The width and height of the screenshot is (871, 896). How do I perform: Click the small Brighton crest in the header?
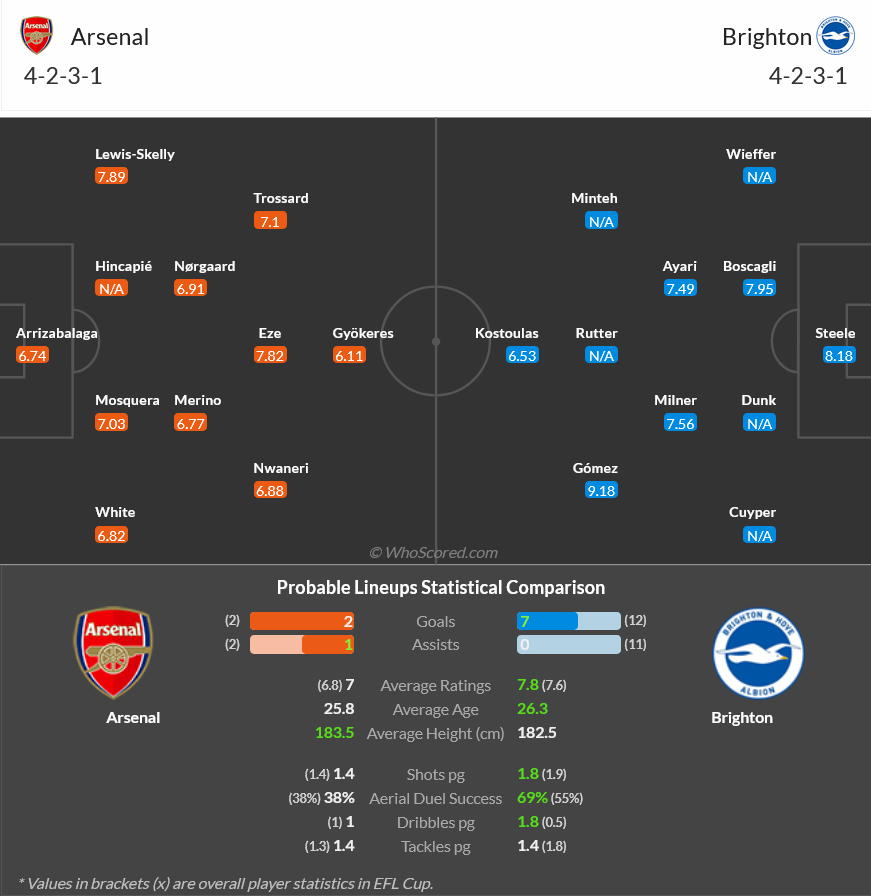click(835, 36)
